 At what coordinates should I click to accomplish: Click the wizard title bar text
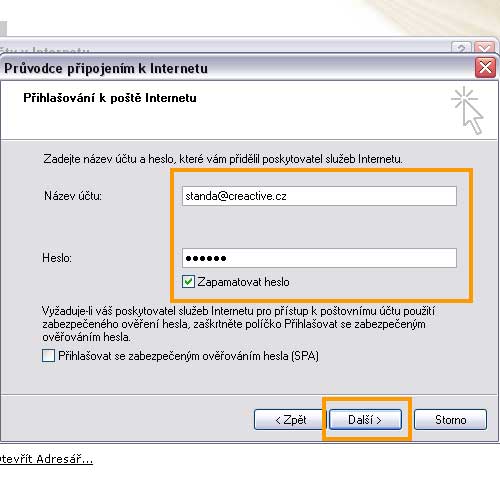tap(106, 68)
